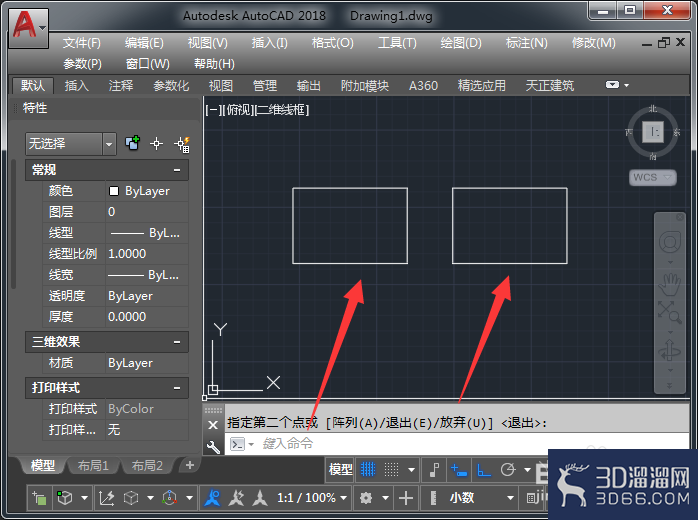Toggle dynamic UCS status icon

(106, 498)
